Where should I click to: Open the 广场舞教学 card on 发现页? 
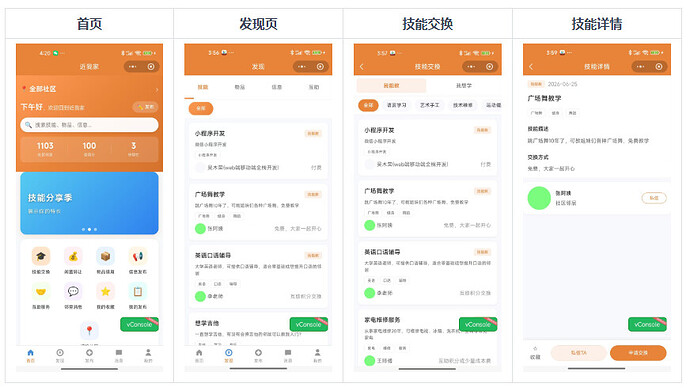click(258, 212)
